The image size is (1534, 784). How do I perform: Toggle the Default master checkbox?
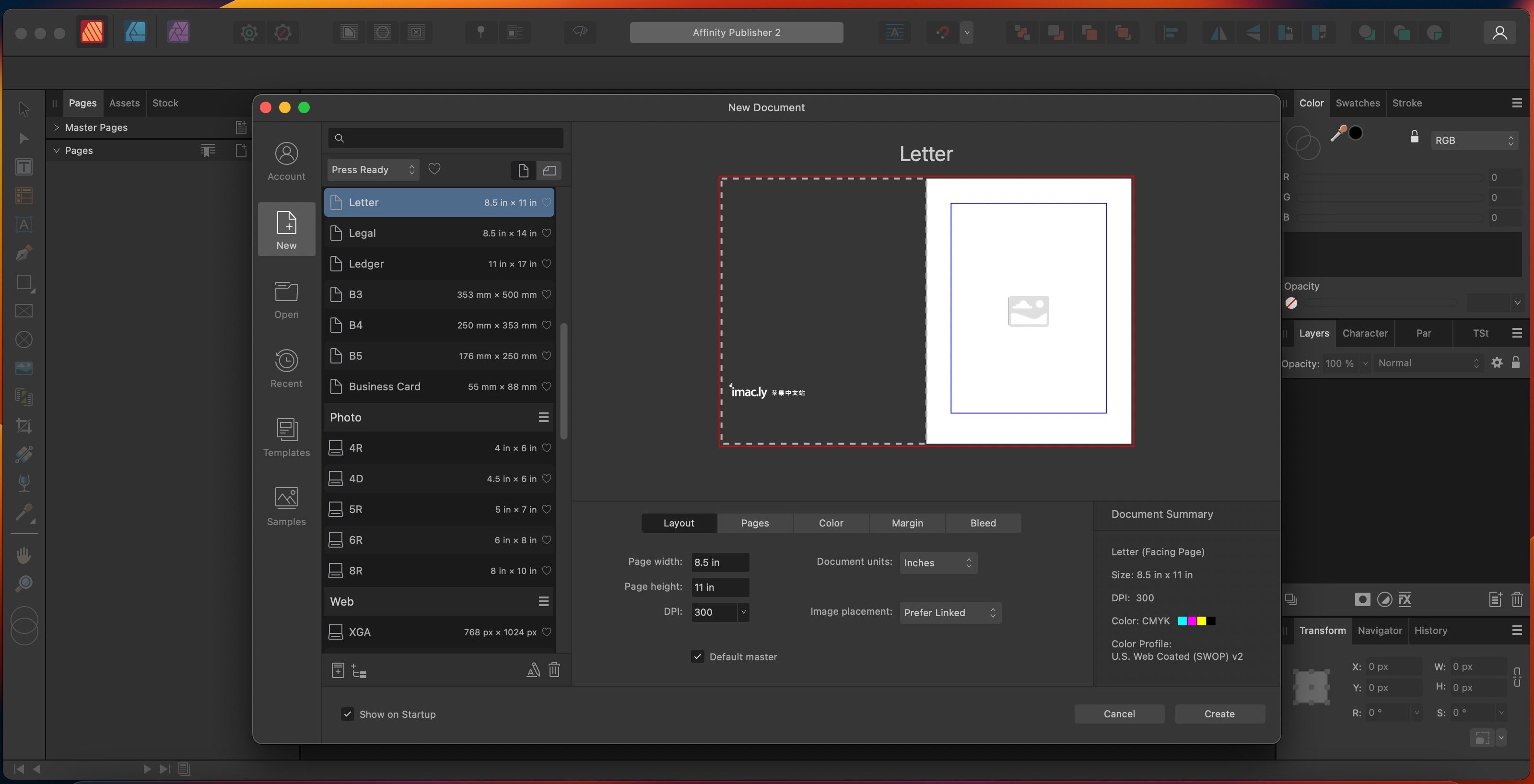tap(697, 656)
